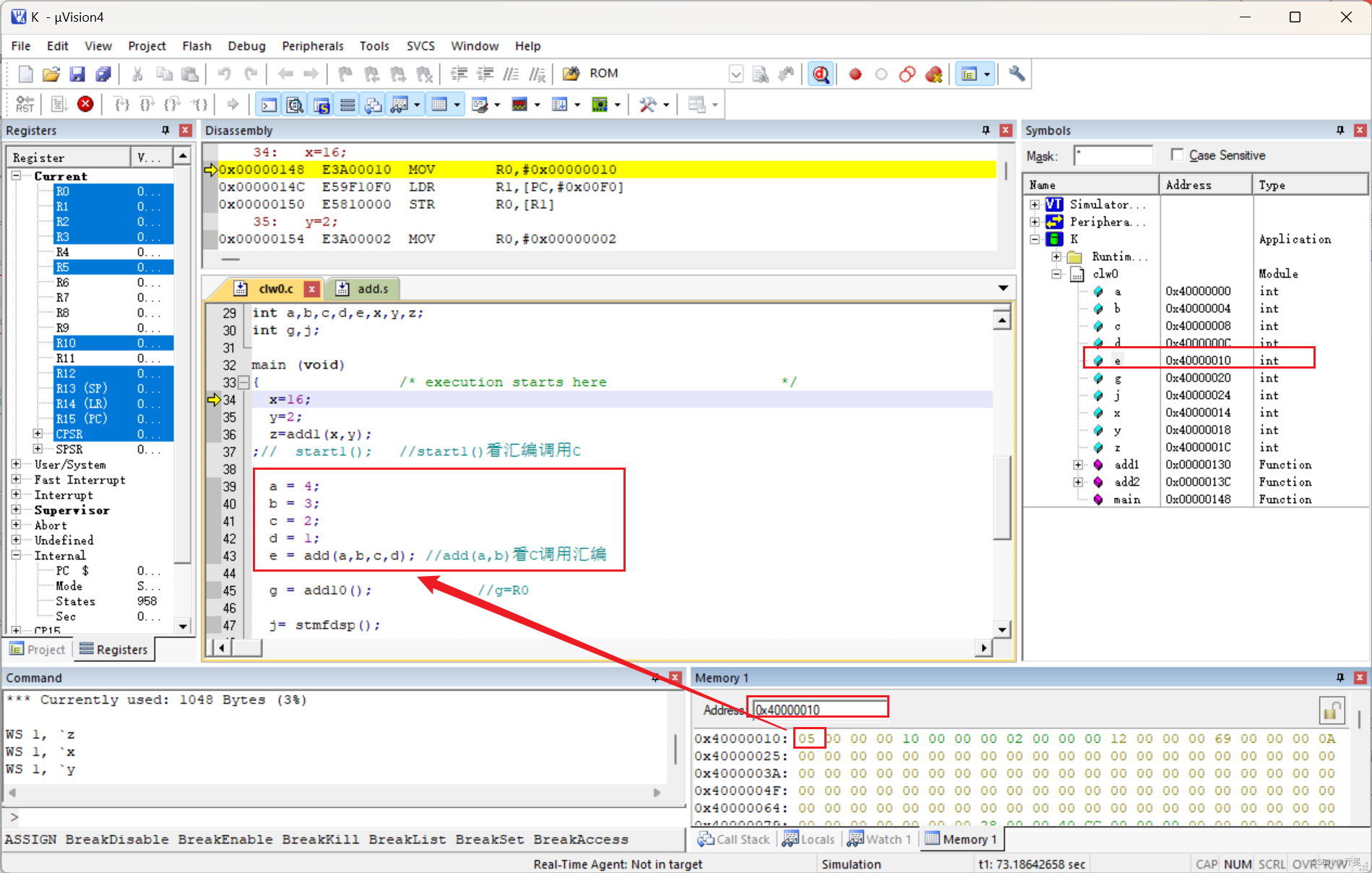Click the Type column header in Symbols
Viewport: 1372px width, 873px height.
click(x=1310, y=185)
